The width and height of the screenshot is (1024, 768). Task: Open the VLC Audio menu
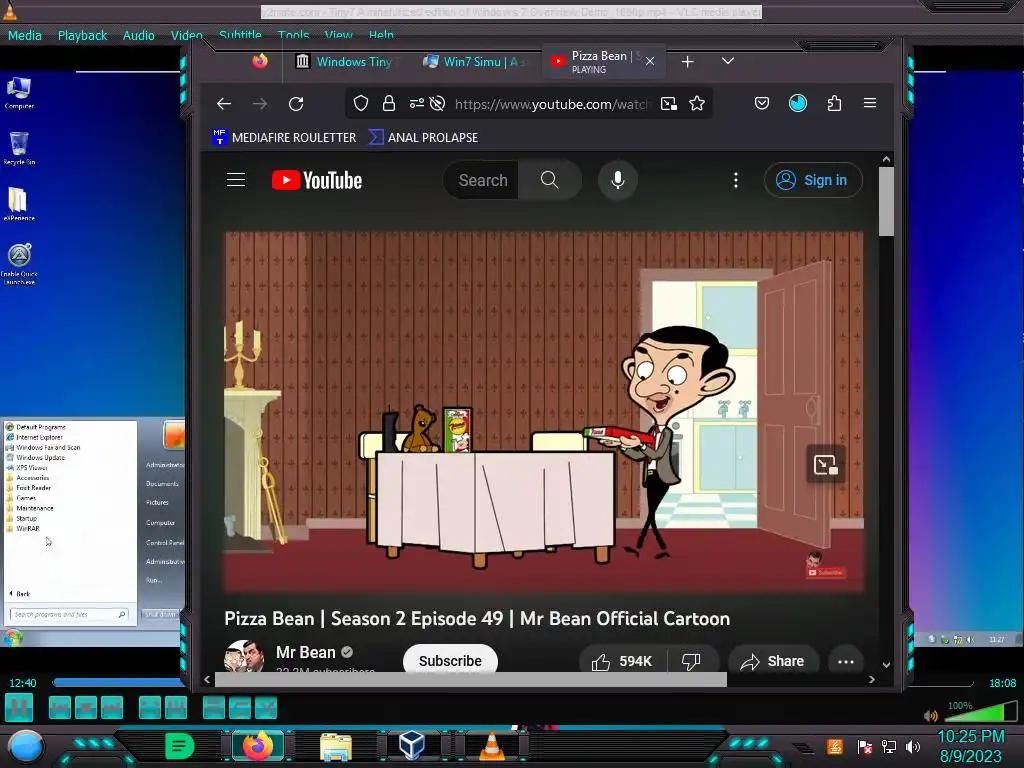tap(138, 35)
